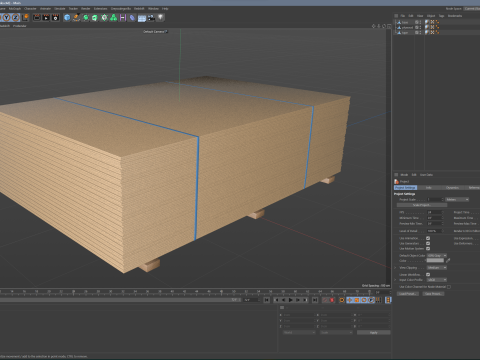Image resolution: width=480 pixels, height=360 pixels.
Task: Click the Floor environment icon
Action: tap(142, 18)
